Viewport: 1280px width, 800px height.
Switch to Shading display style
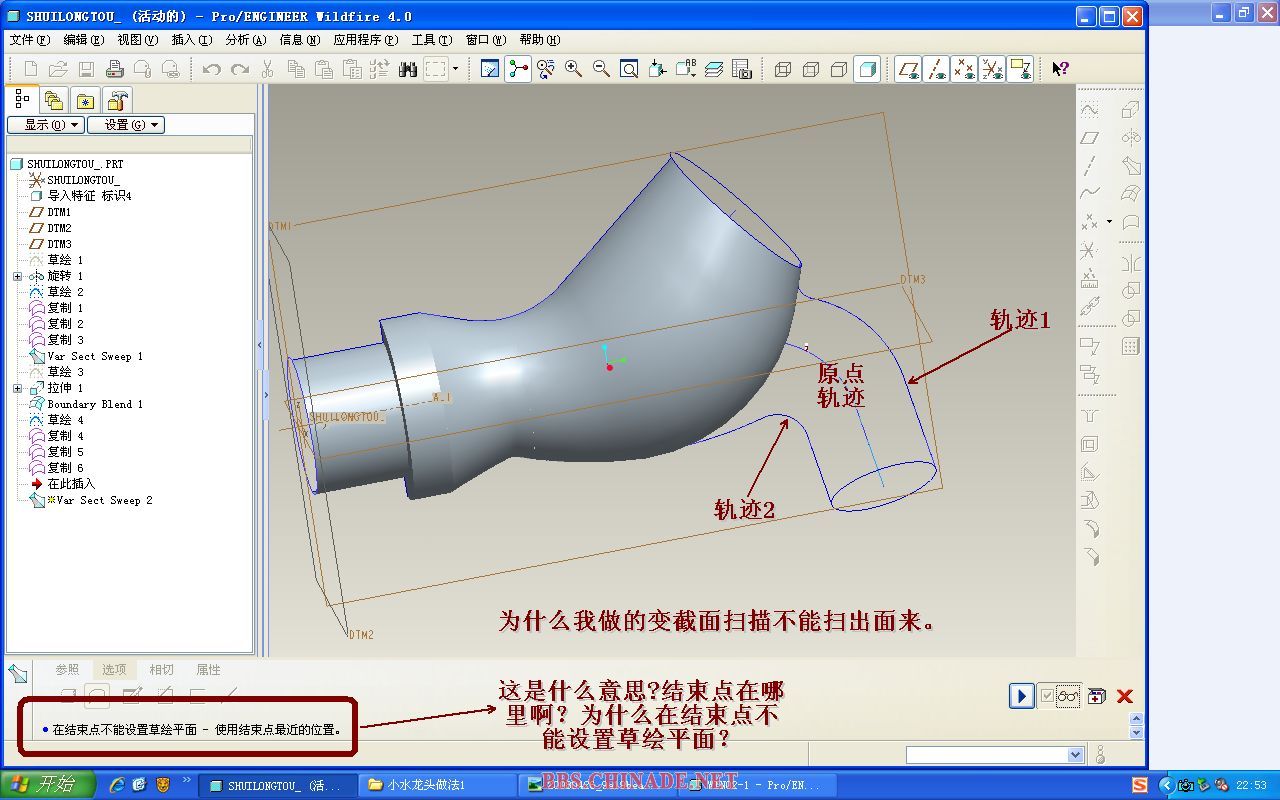point(867,69)
